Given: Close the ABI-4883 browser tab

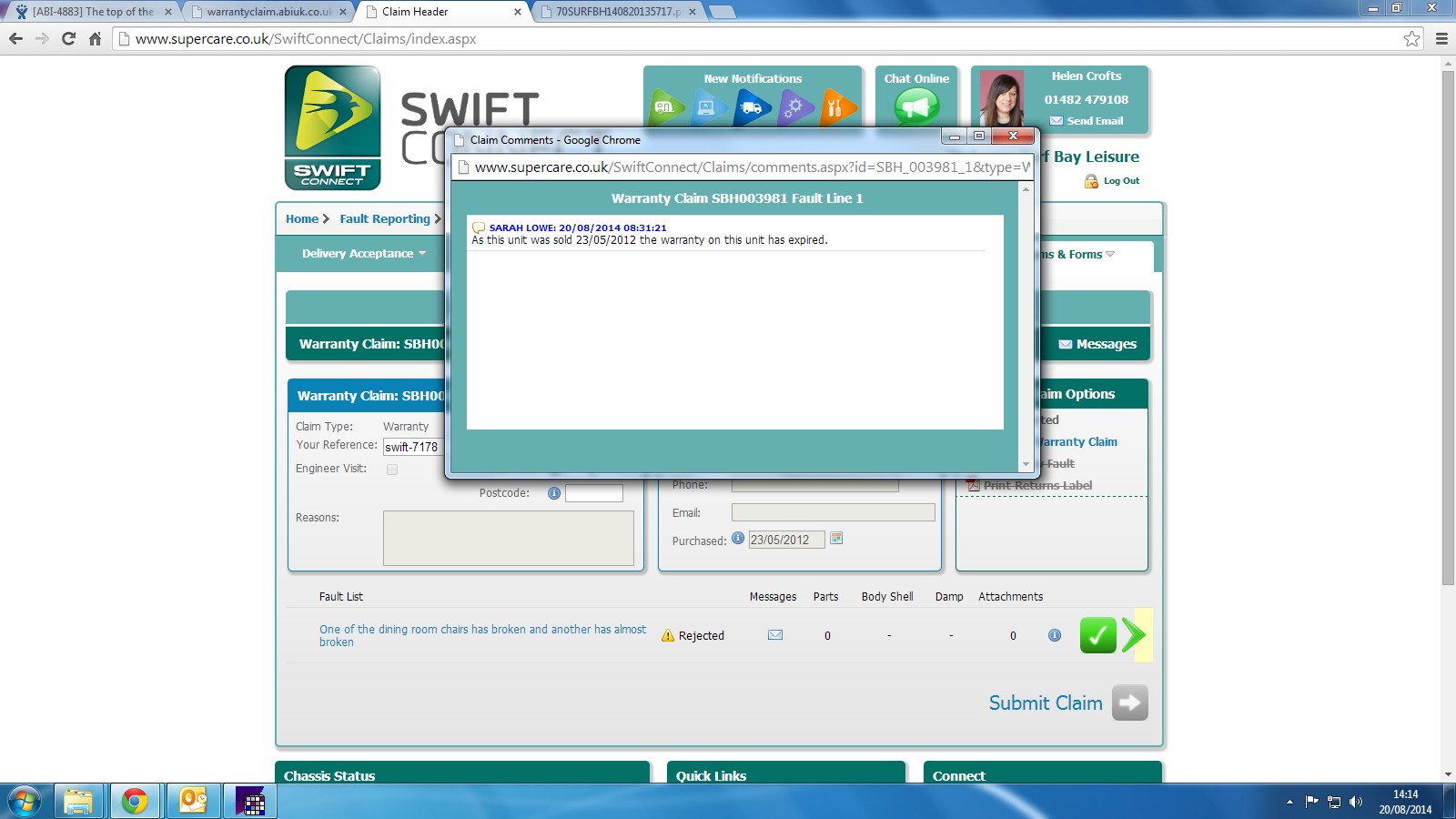Looking at the screenshot, I should [168, 12].
